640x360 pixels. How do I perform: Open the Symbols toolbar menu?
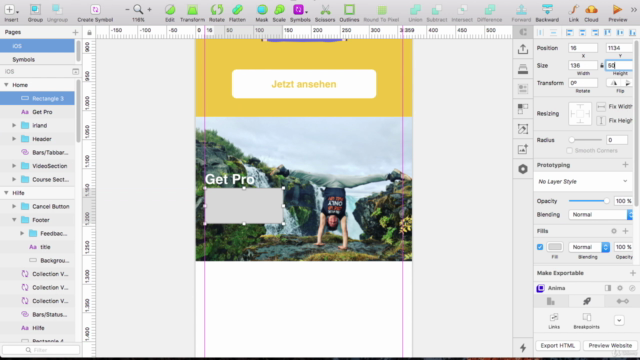tap(300, 9)
